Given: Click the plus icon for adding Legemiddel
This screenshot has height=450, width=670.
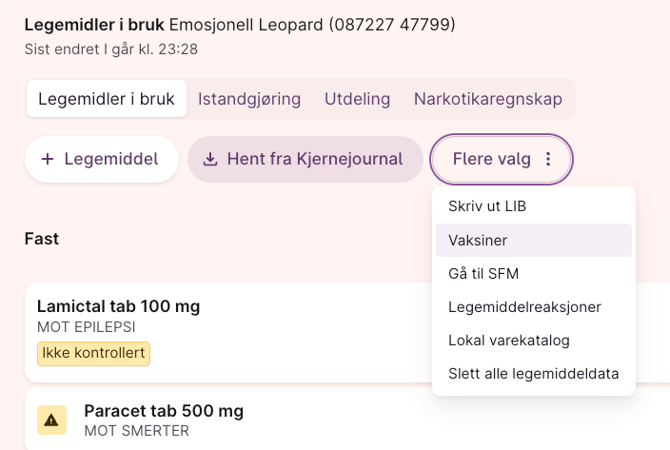Looking at the screenshot, I should click(x=47, y=159).
